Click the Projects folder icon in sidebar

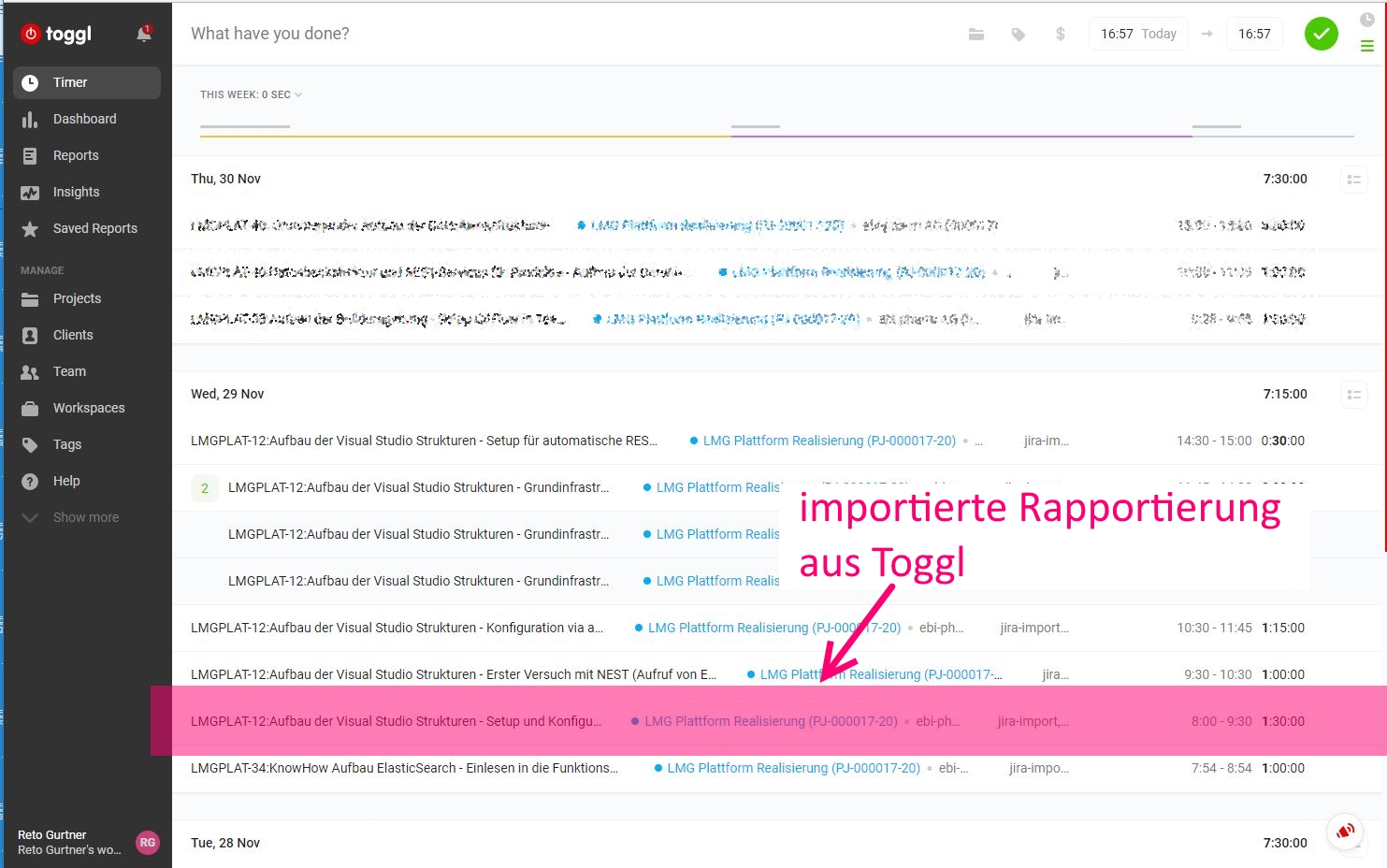click(x=30, y=298)
